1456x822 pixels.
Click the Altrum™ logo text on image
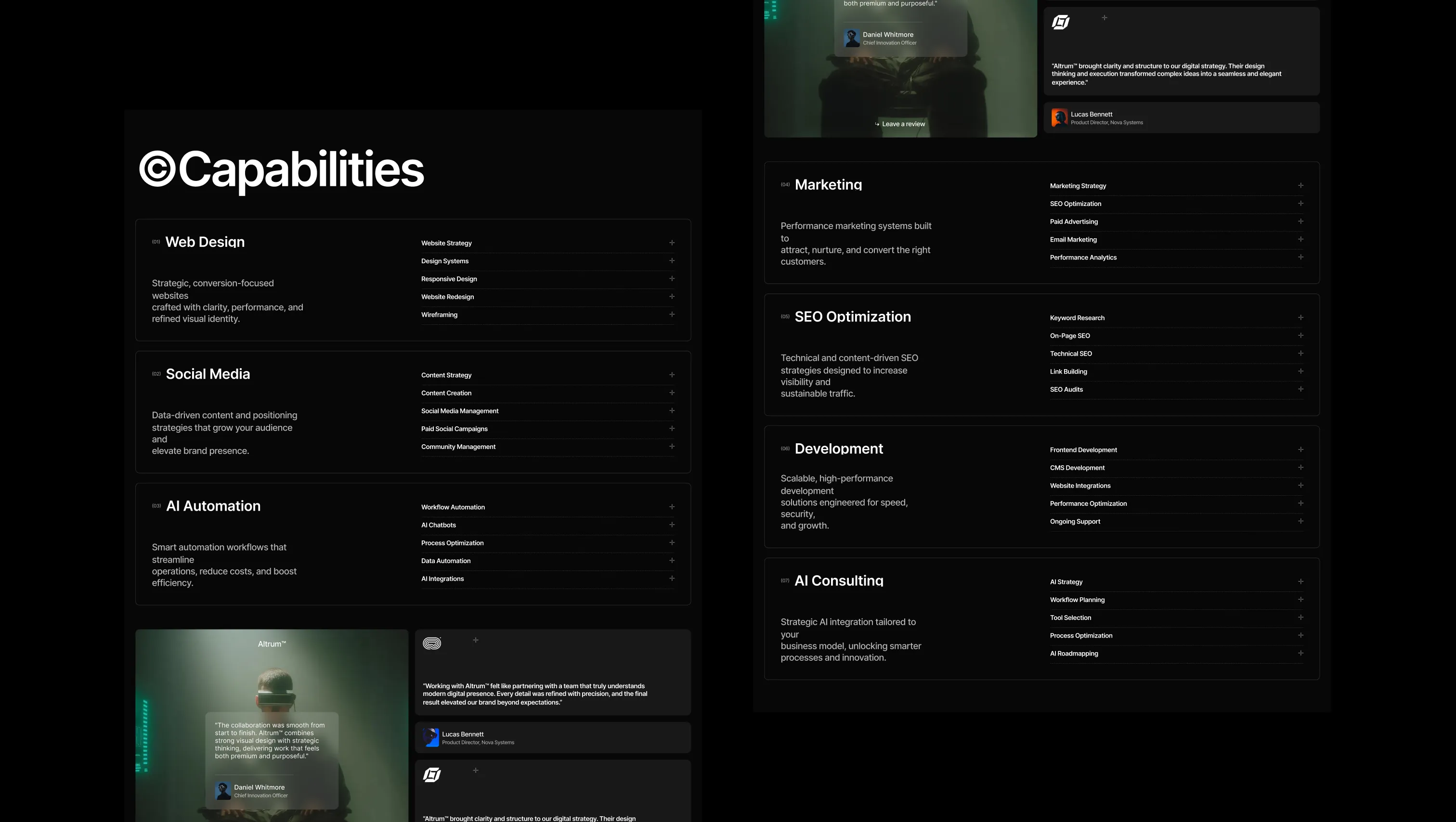point(272,644)
